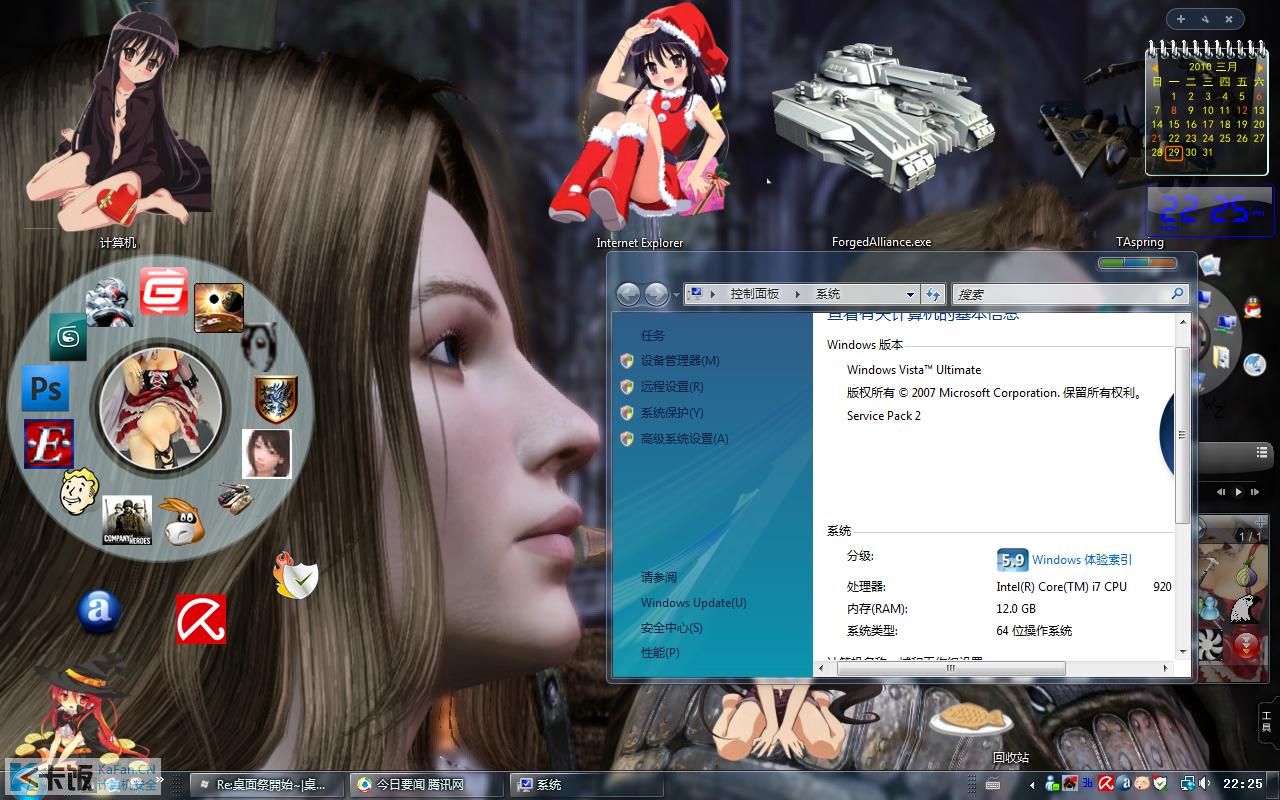This screenshot has height=800, width=1280.
Task: Click the Forward arrow in System window
Action: coord(656,294)
